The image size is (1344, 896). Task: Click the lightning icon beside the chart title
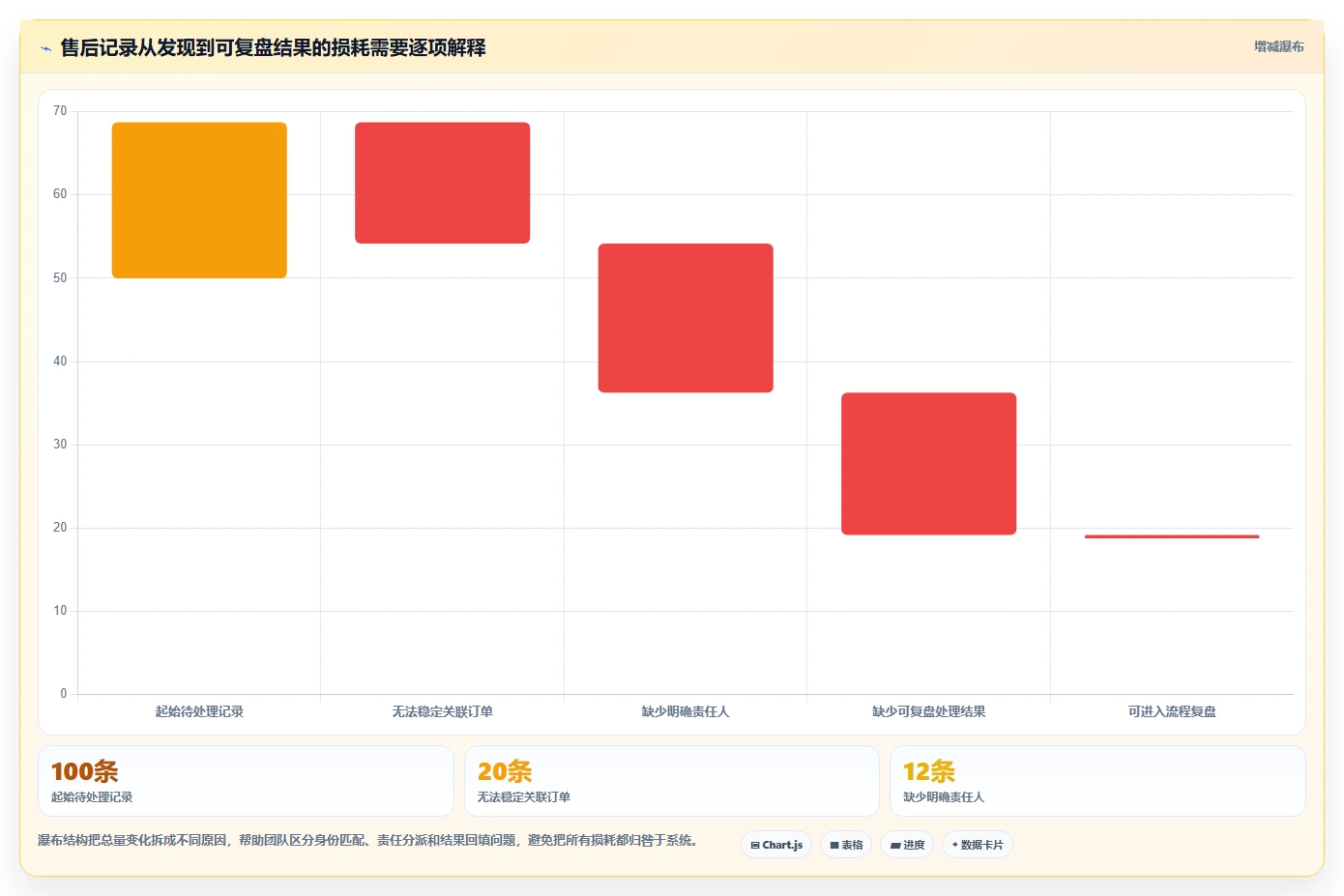[x=45, y=48]
